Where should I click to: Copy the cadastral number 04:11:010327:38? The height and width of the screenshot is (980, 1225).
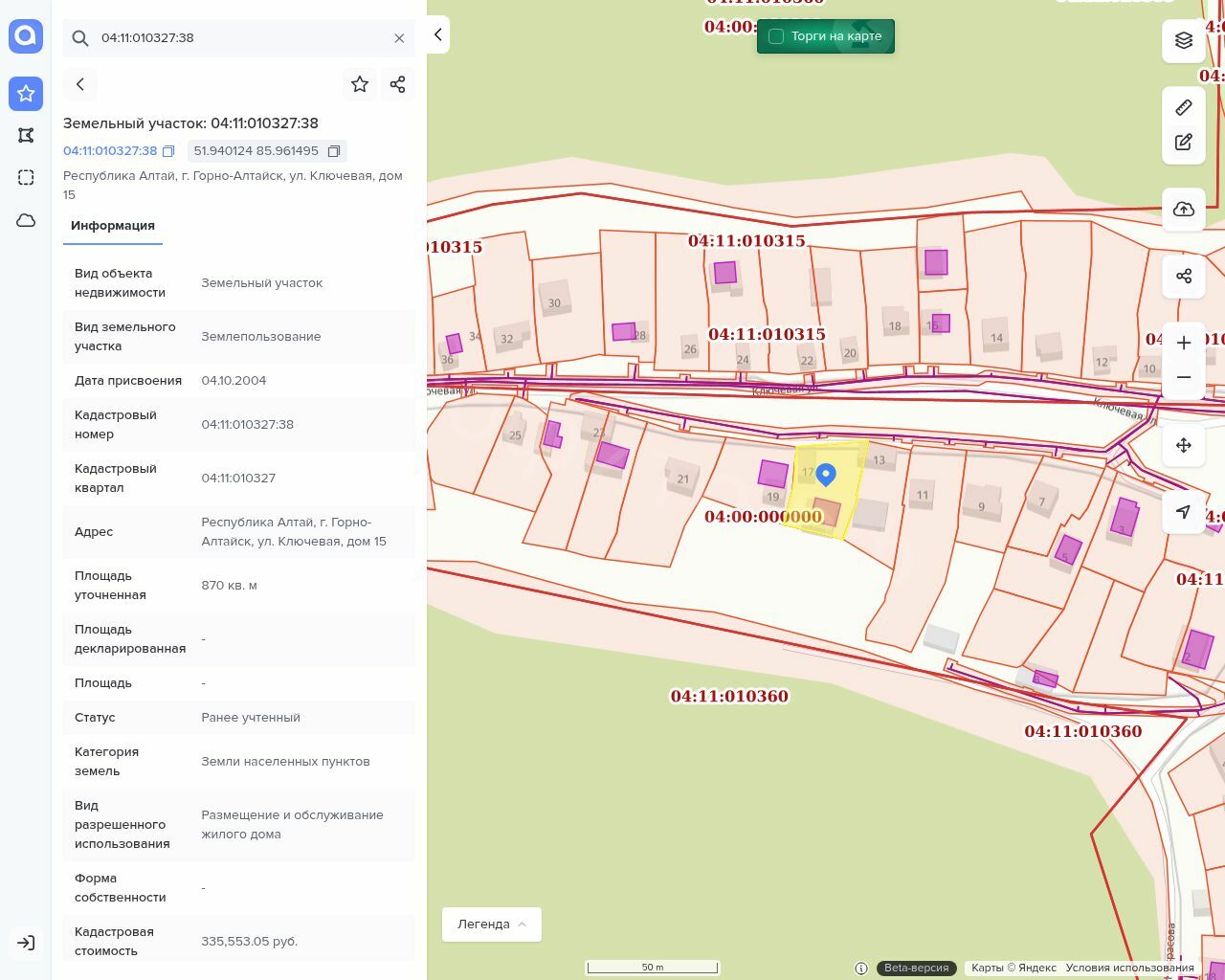(168, 151)
